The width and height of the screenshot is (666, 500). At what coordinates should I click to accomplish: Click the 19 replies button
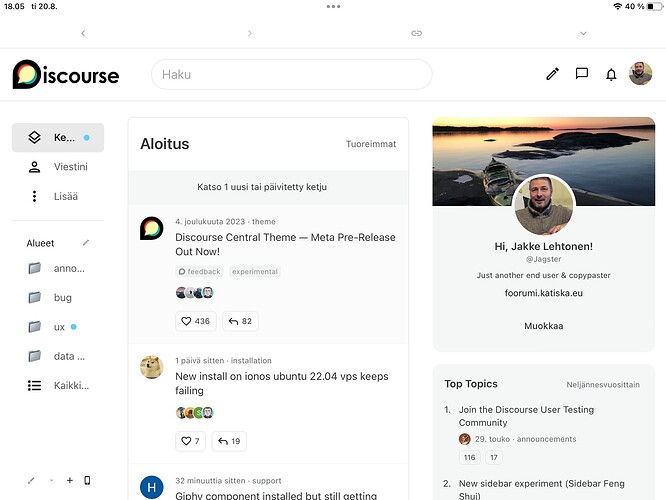pyautogui.click(x=229, y=441)
